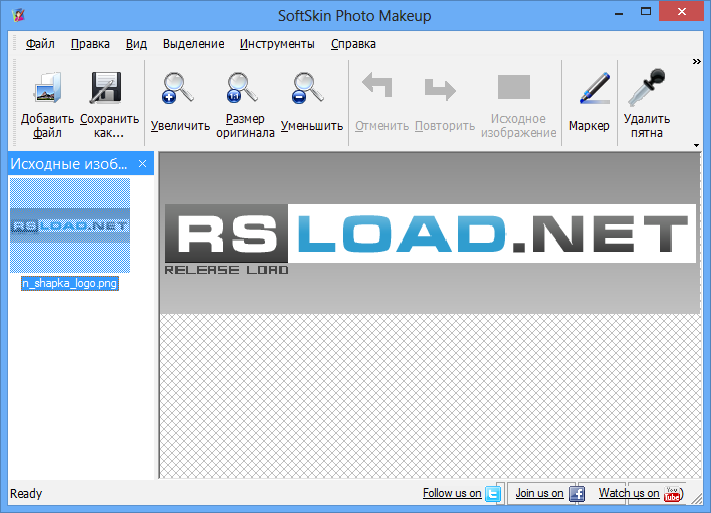Click the Повторить redo arrow
Screen dimensions: 711x513
coord(440,89)
